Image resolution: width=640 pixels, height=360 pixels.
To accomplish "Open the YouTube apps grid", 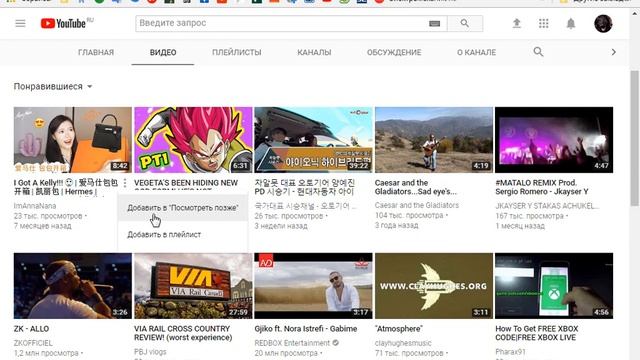I will (x=543, y=23).
